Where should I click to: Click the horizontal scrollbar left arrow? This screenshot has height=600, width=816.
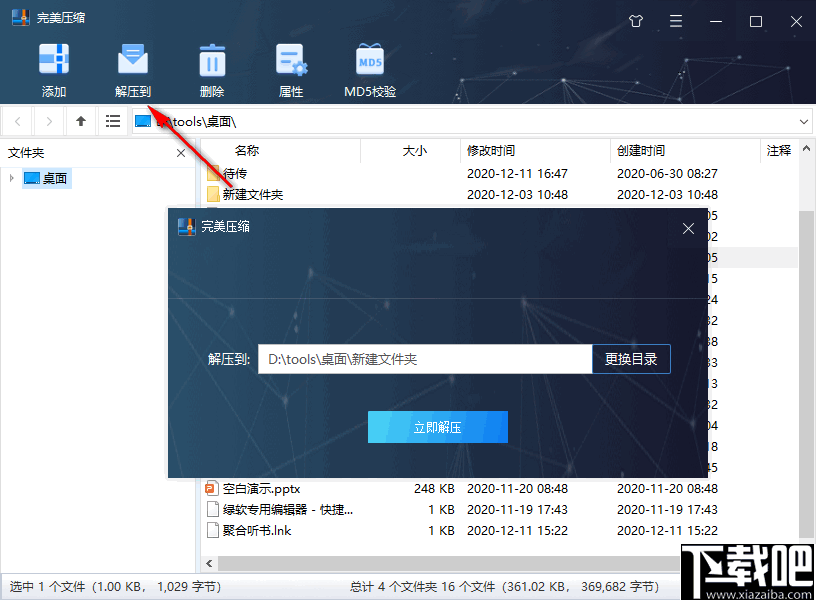tap(209, 564)
